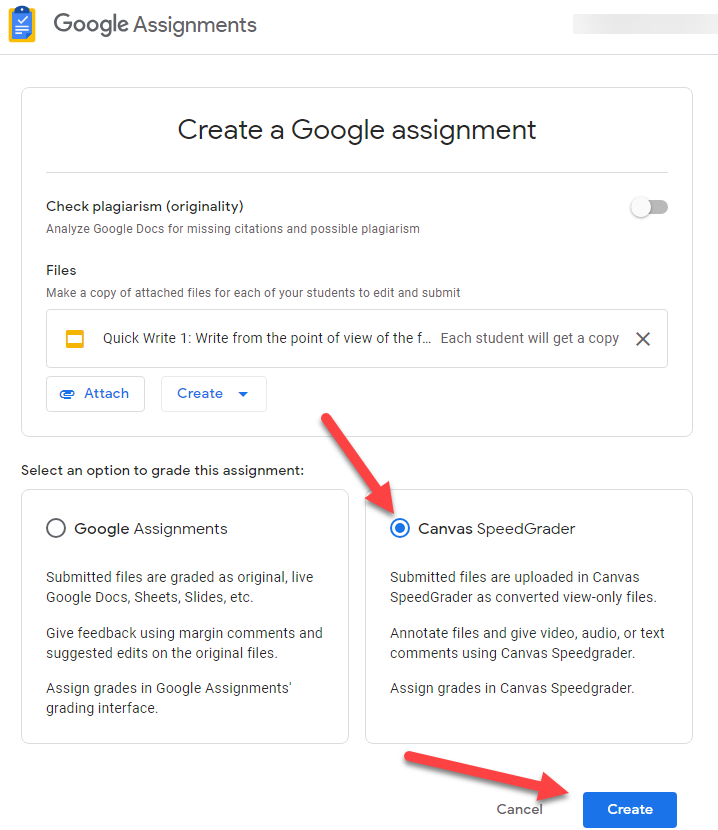Click the Attach button label
This screenshot has width=718, height=830.
click(x=106, y=394)
